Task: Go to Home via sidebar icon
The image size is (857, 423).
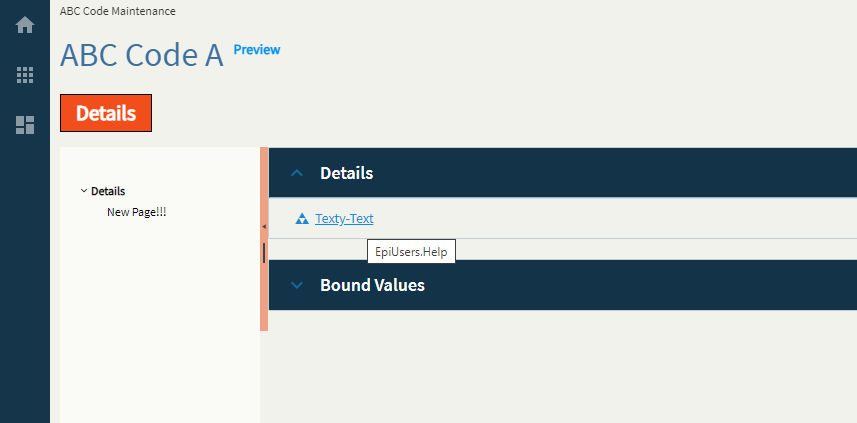Action: click(25, 25)
